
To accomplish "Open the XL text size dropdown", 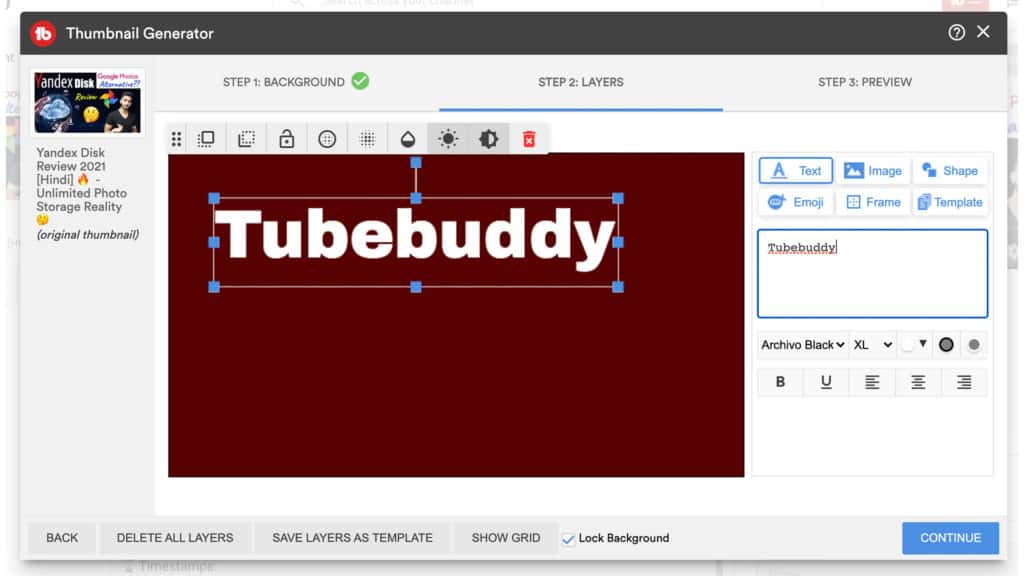I will [872, 345].
